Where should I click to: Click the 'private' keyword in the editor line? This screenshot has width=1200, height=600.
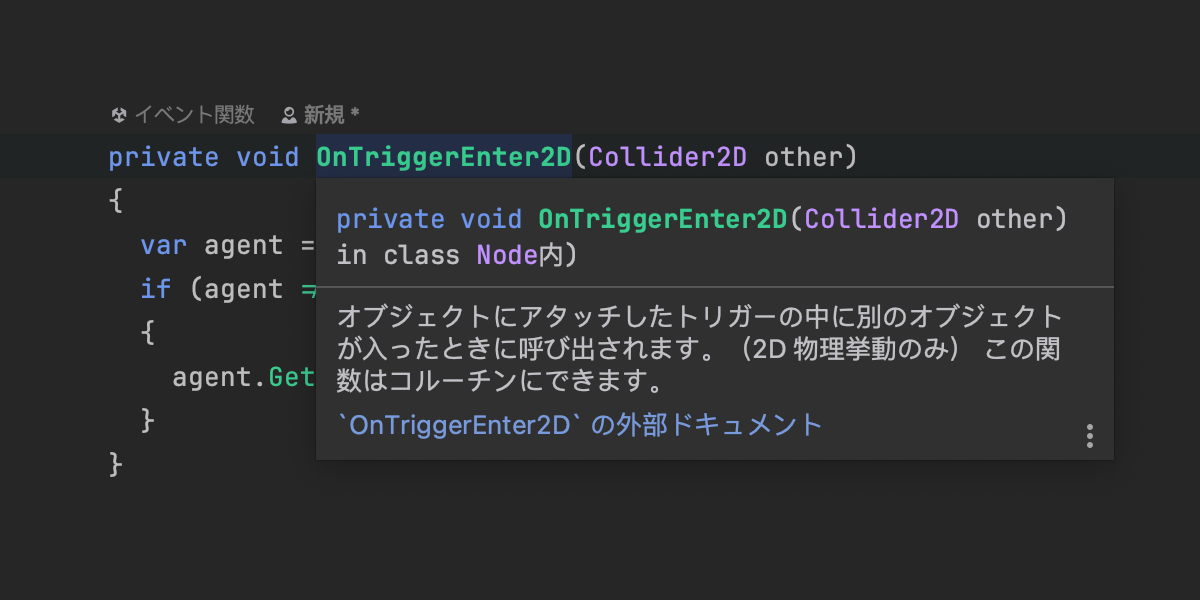click(163, 157)
